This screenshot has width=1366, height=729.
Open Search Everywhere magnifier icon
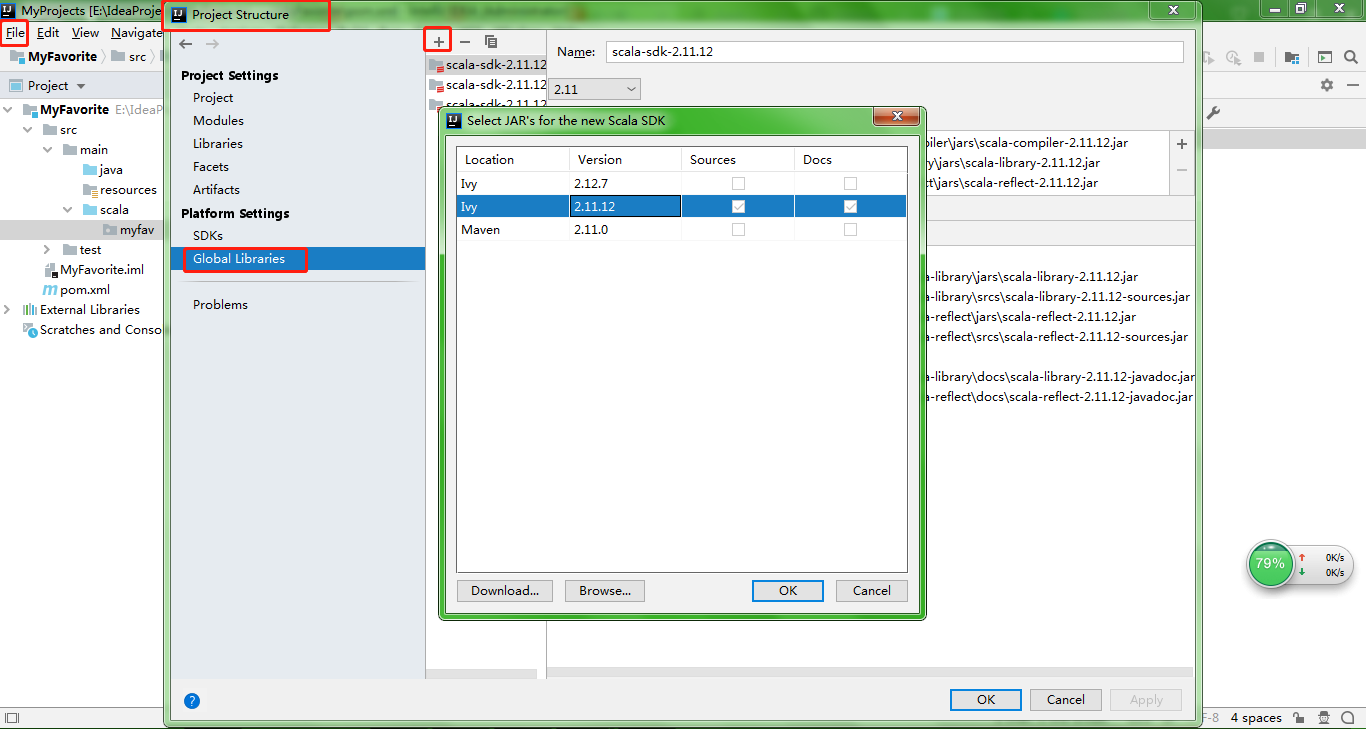pos(1351,58)
